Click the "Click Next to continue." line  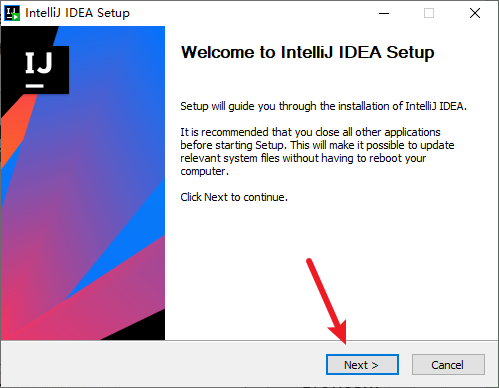[234, 197]
